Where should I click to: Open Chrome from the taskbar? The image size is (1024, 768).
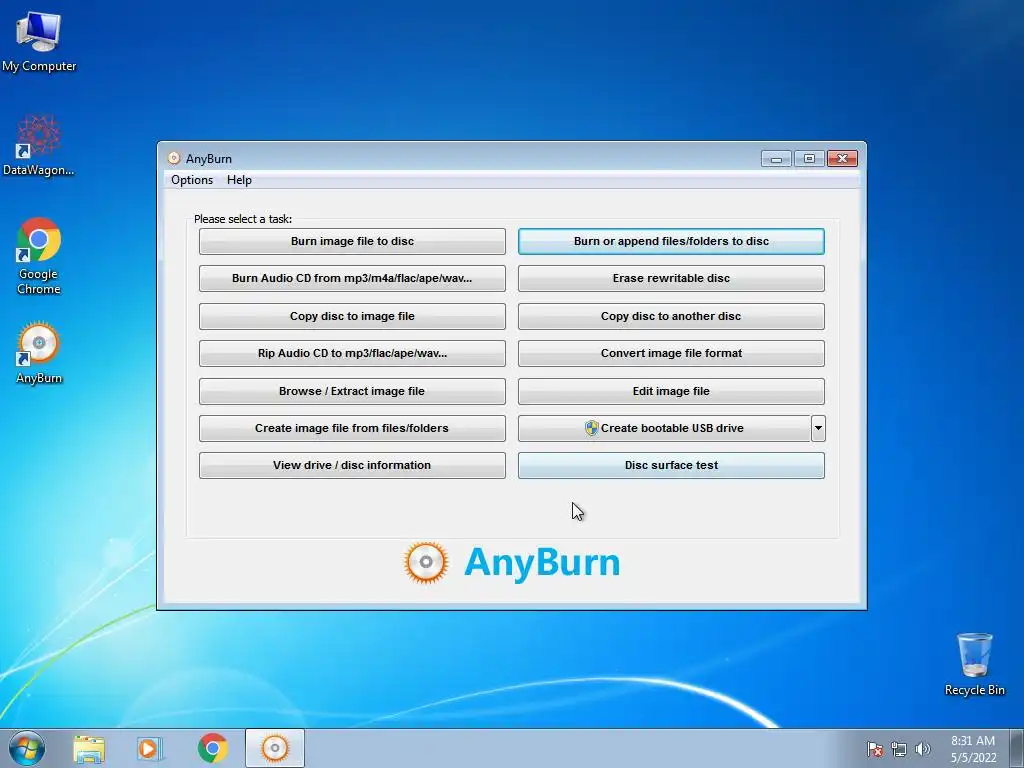click(212, 748)
